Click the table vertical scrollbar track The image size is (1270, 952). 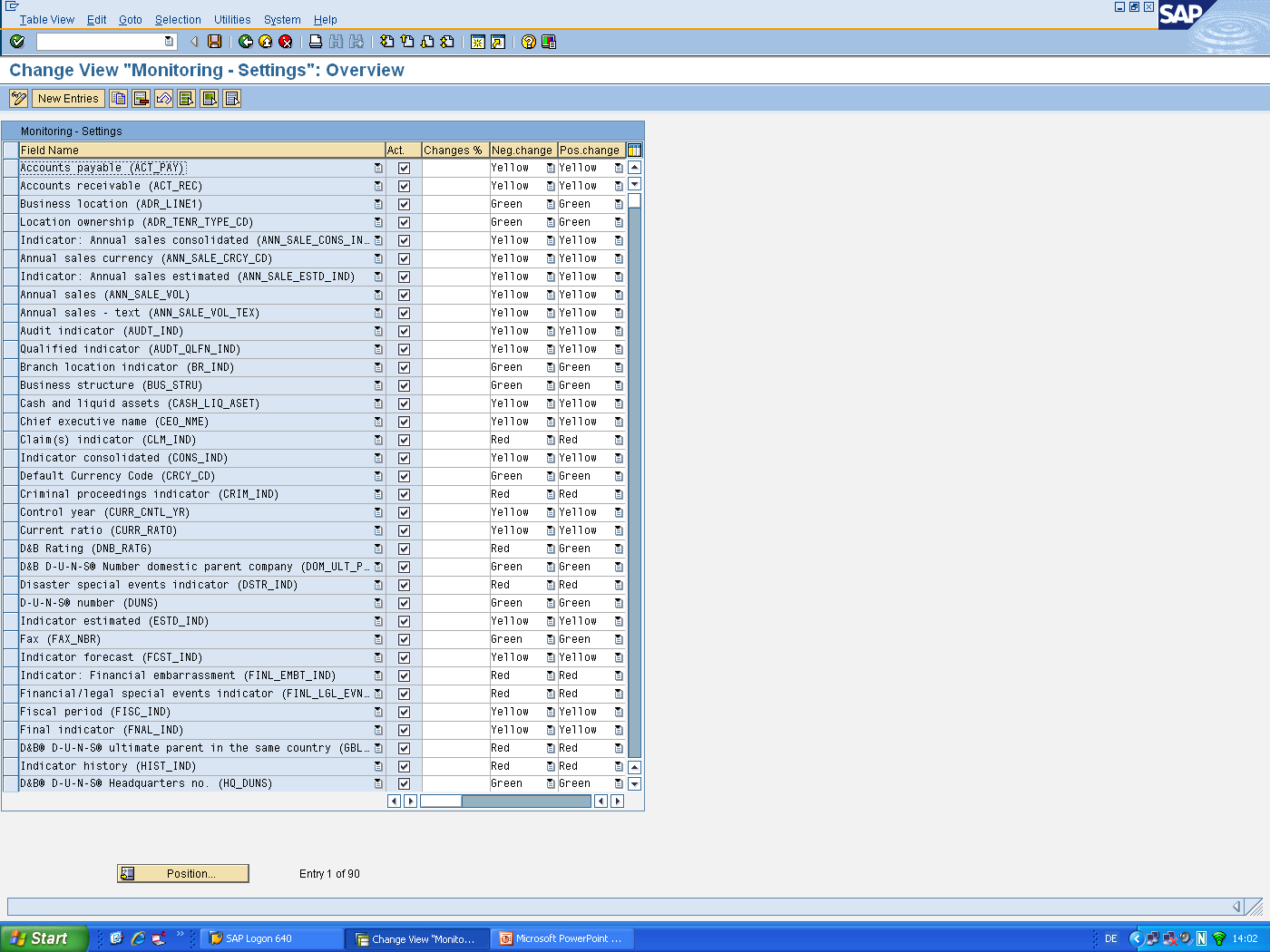635,481
